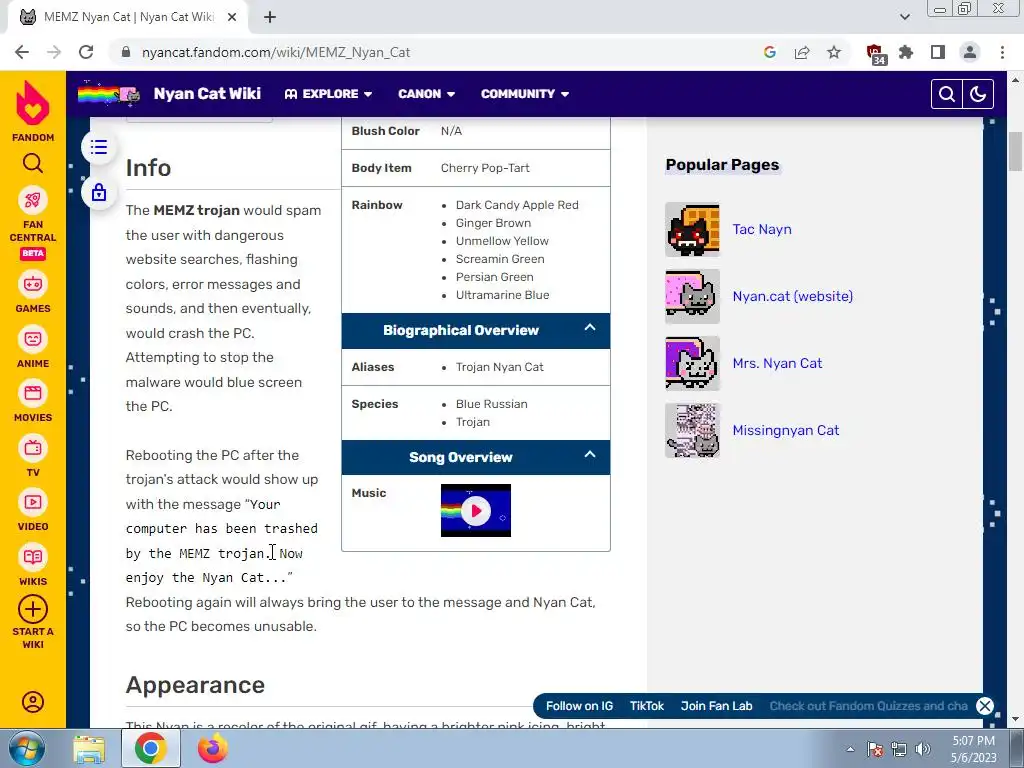
Task: Collapse the Biographical Overview section
Action: (590, 328)
